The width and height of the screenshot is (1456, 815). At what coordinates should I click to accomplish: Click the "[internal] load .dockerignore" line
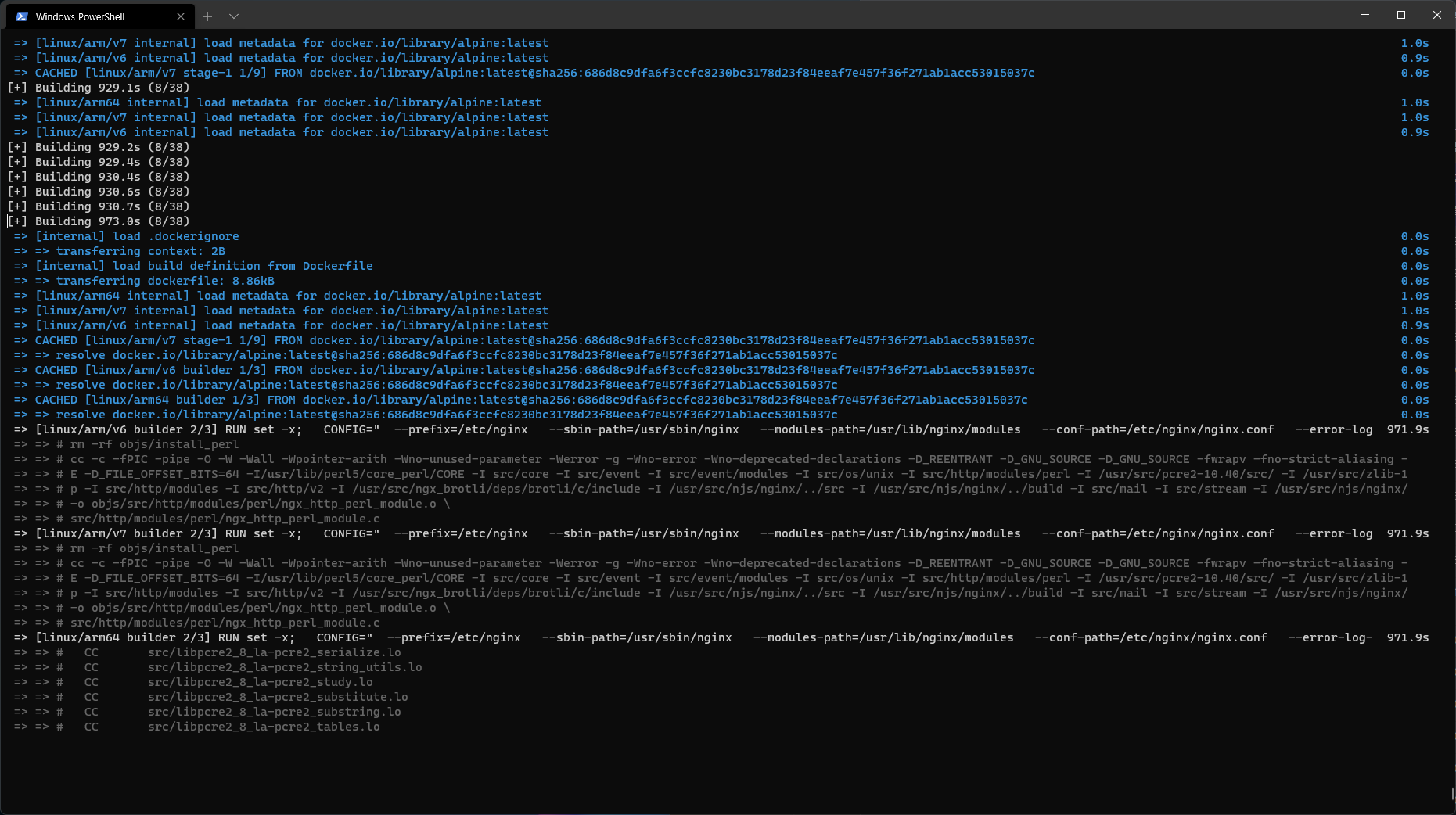pyautogui.click(x=137, y=236)
